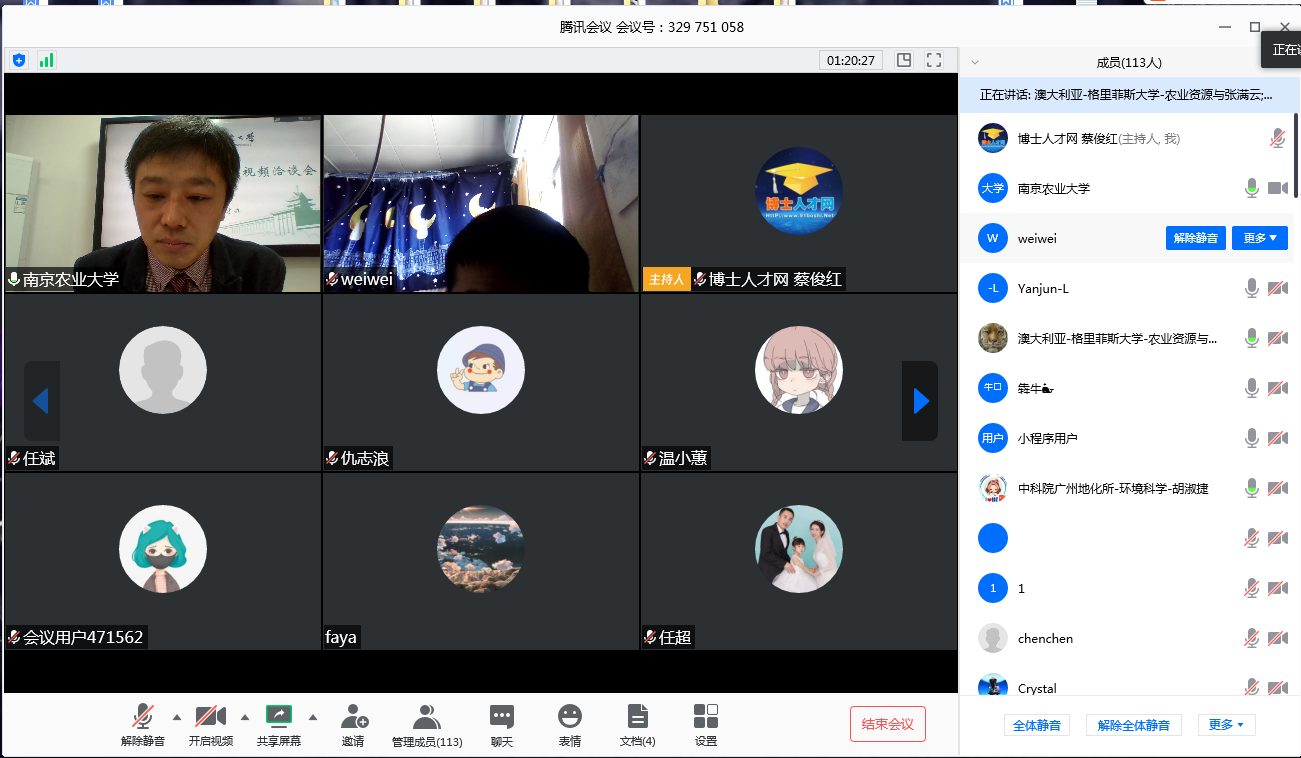Toggle microphone of 小程序用户
Viewport: 1301px width, 758px height.
click(x=1251, y=438)
